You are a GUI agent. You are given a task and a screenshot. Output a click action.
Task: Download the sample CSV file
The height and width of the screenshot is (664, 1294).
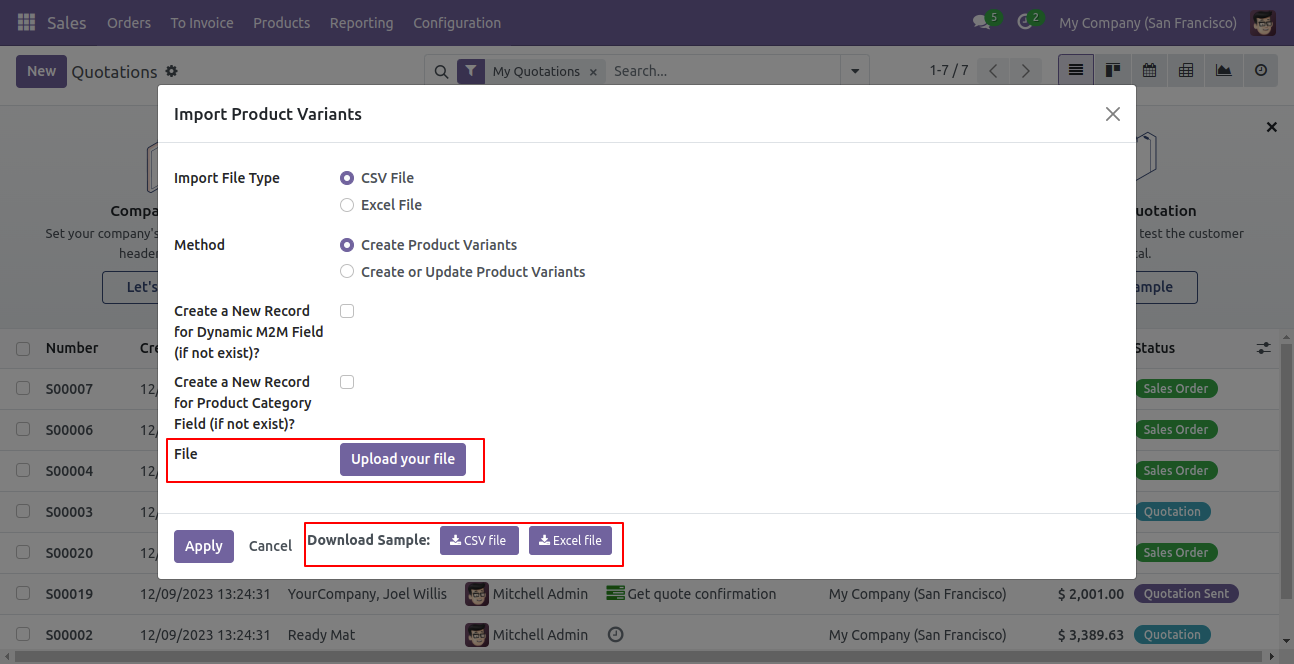click(478, 540)
